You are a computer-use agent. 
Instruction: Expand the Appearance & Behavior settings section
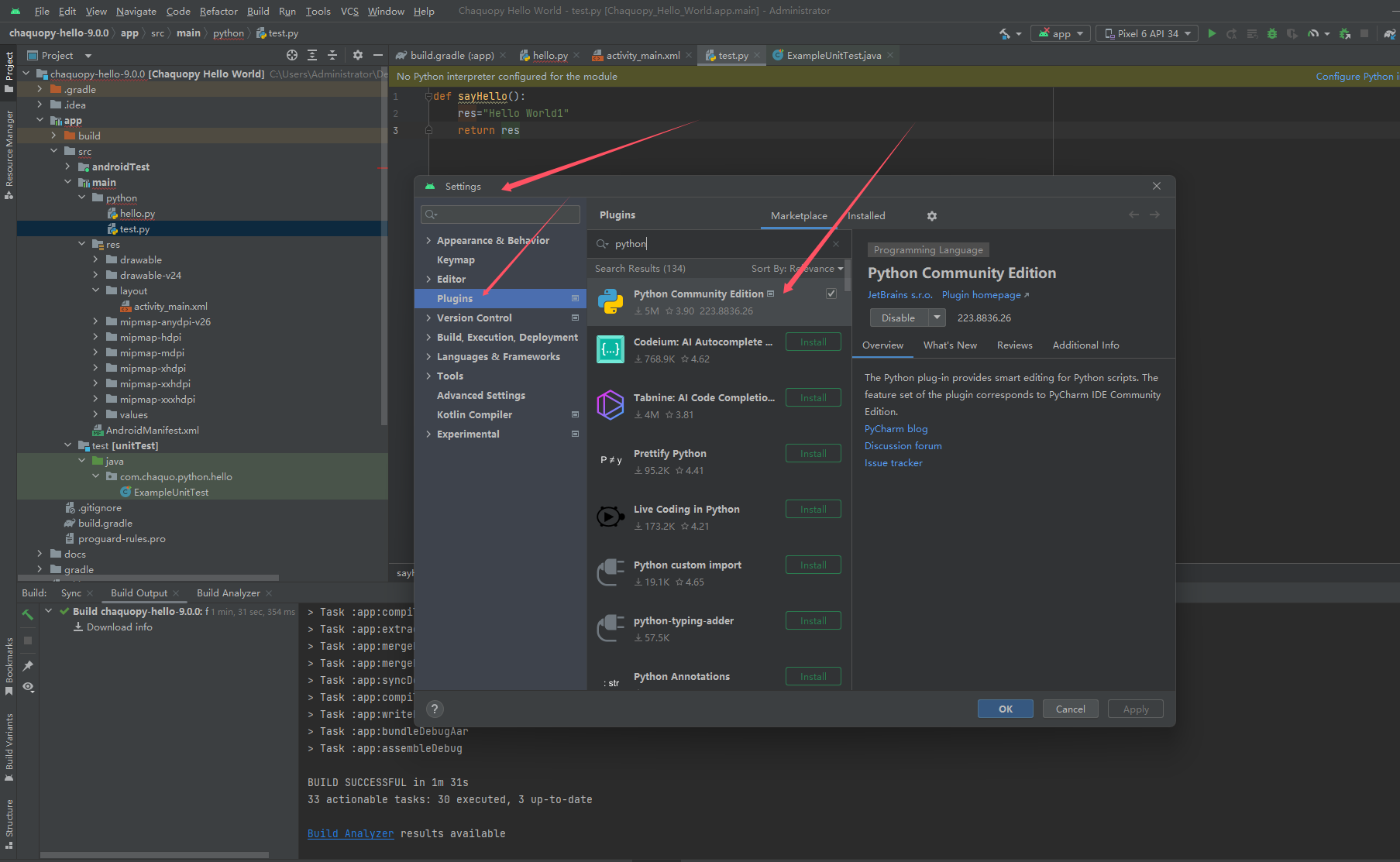pos(430,240)
